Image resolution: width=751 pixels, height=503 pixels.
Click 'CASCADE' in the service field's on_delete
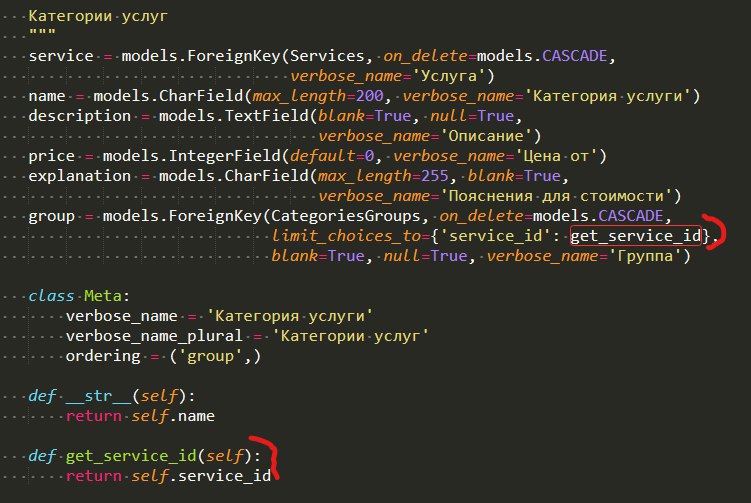pos(575,56)
